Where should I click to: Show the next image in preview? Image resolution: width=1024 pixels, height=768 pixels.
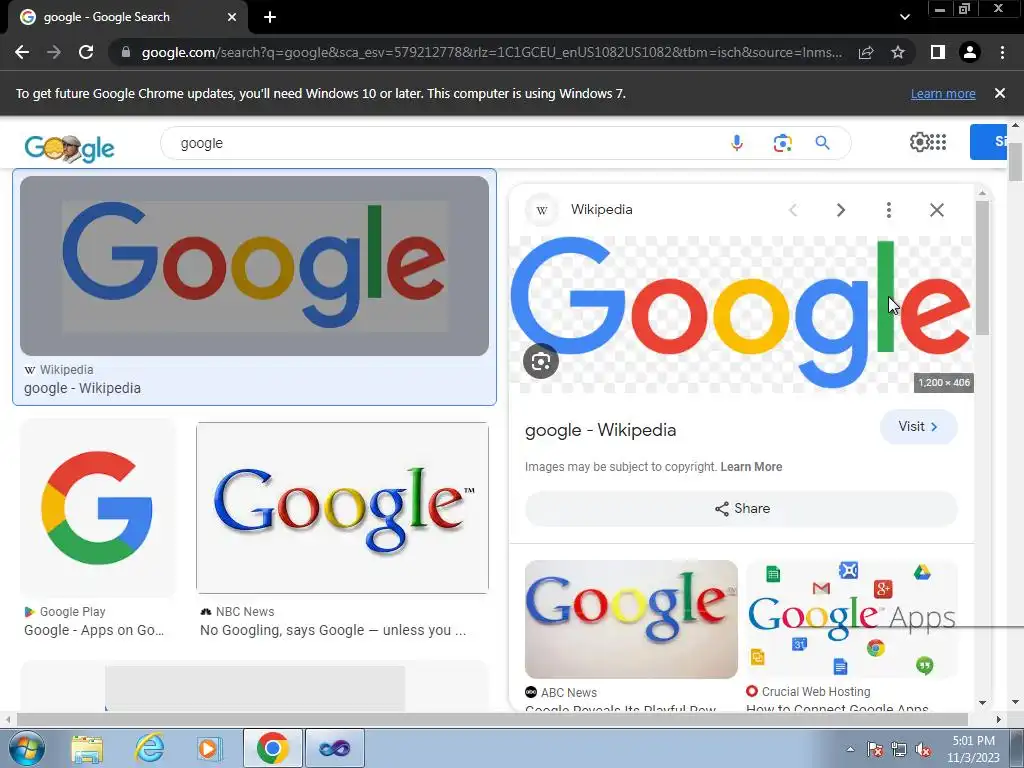click(841, 210)
